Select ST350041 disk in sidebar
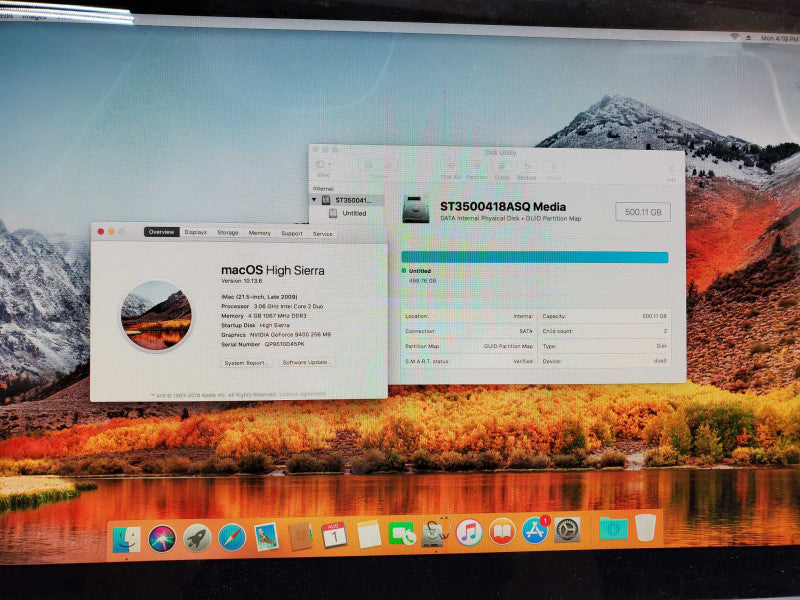Image resolution: width=800 pixels, height=600 pixels. pos(347,200)
